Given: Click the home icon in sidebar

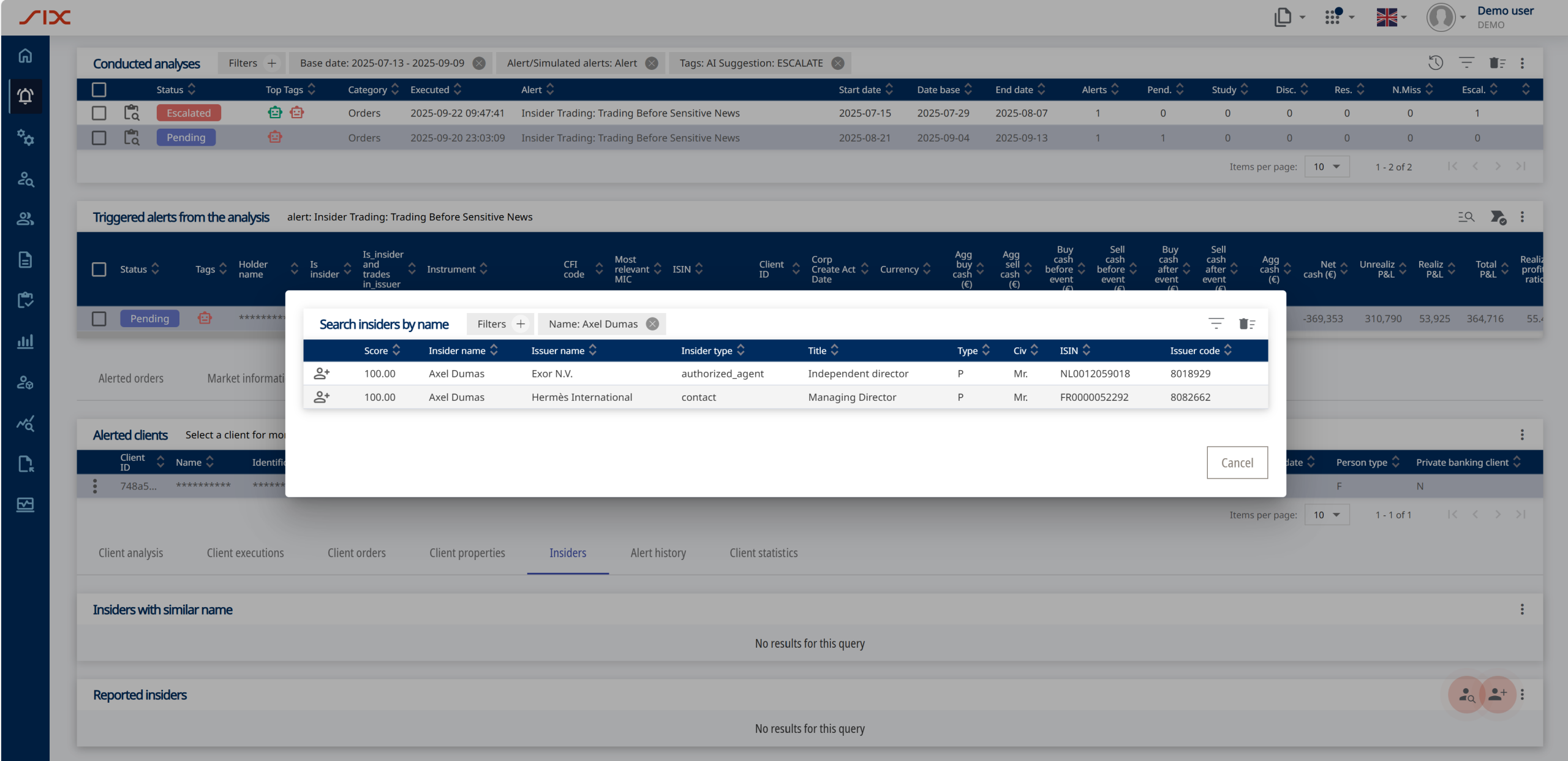Looking at the screenshot, I should click(x=25, y=56).
